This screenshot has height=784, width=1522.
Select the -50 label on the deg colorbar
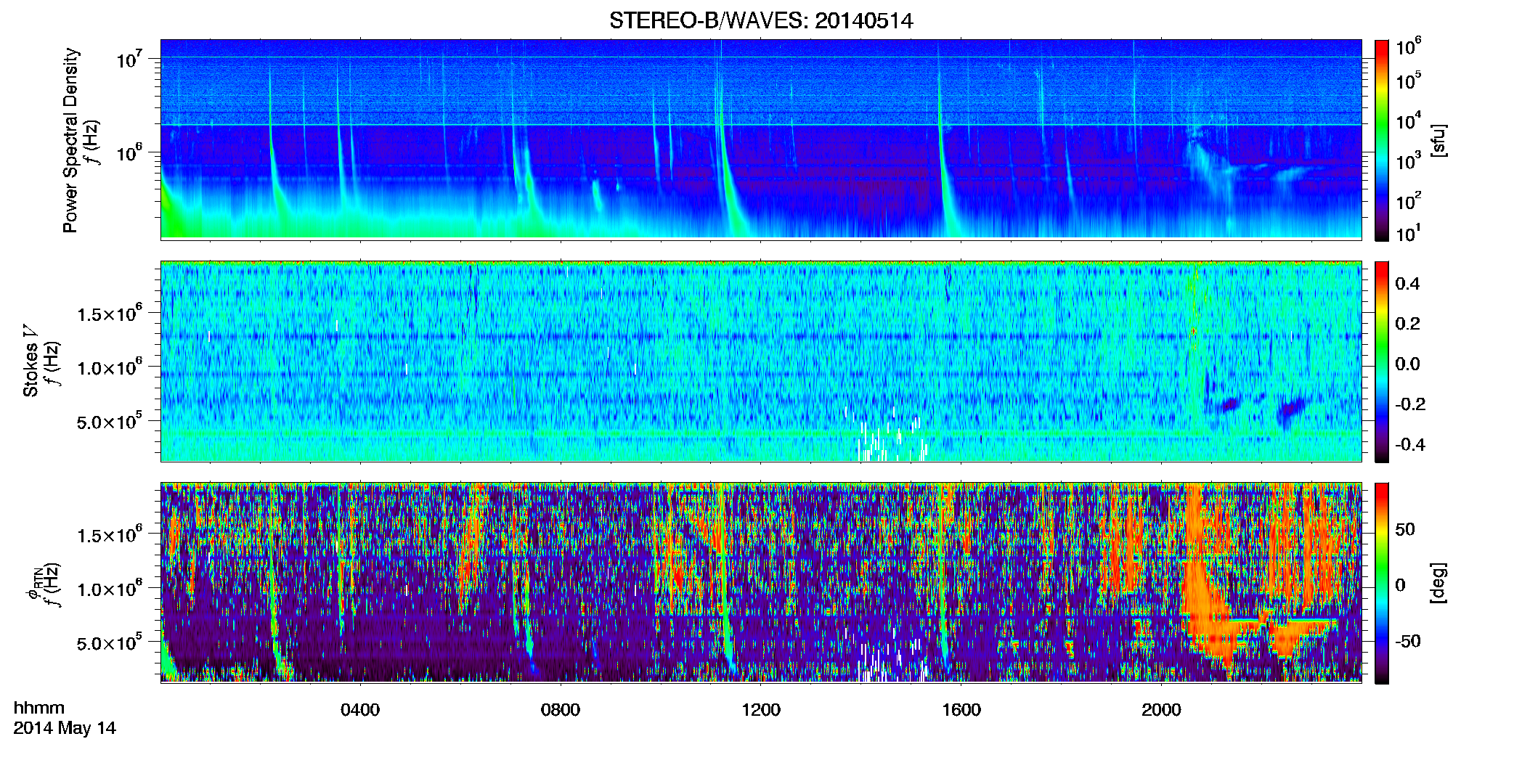click(x=1408, y=641)
